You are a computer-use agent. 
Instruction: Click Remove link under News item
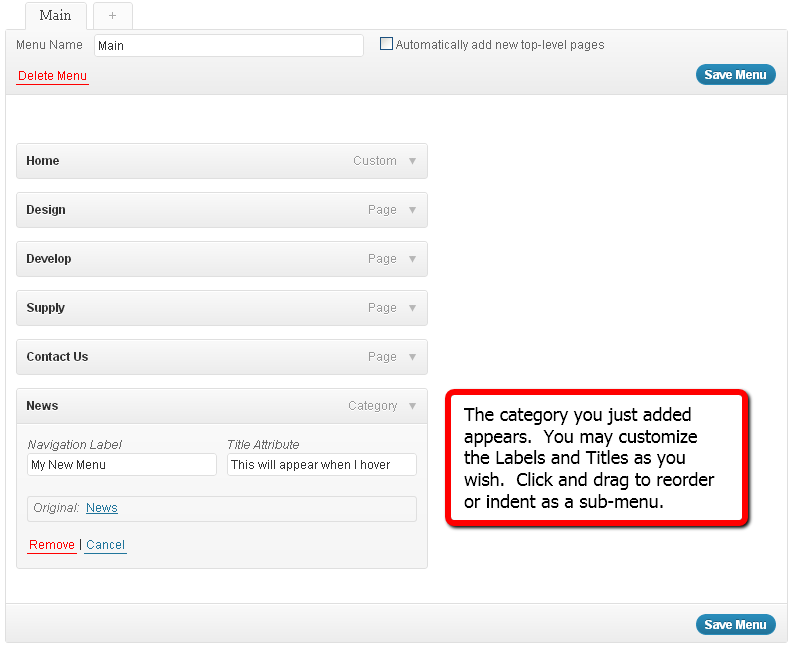(x=51, y=545)
